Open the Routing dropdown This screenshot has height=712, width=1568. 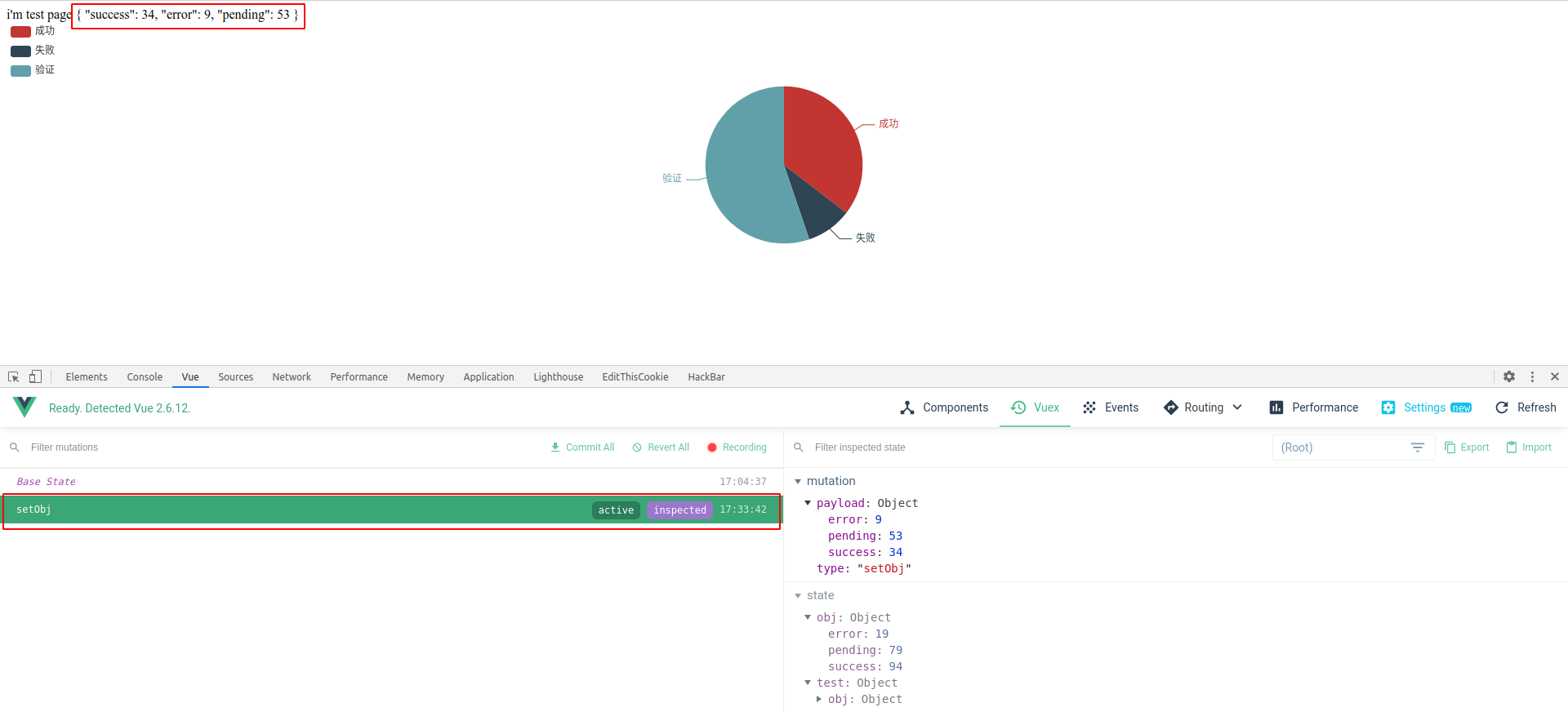1203,407
